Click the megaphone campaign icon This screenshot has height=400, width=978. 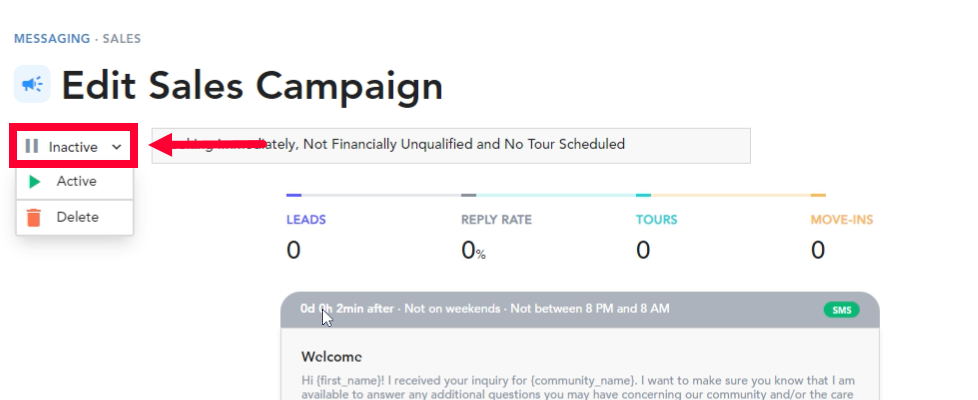tap(32, 84)
